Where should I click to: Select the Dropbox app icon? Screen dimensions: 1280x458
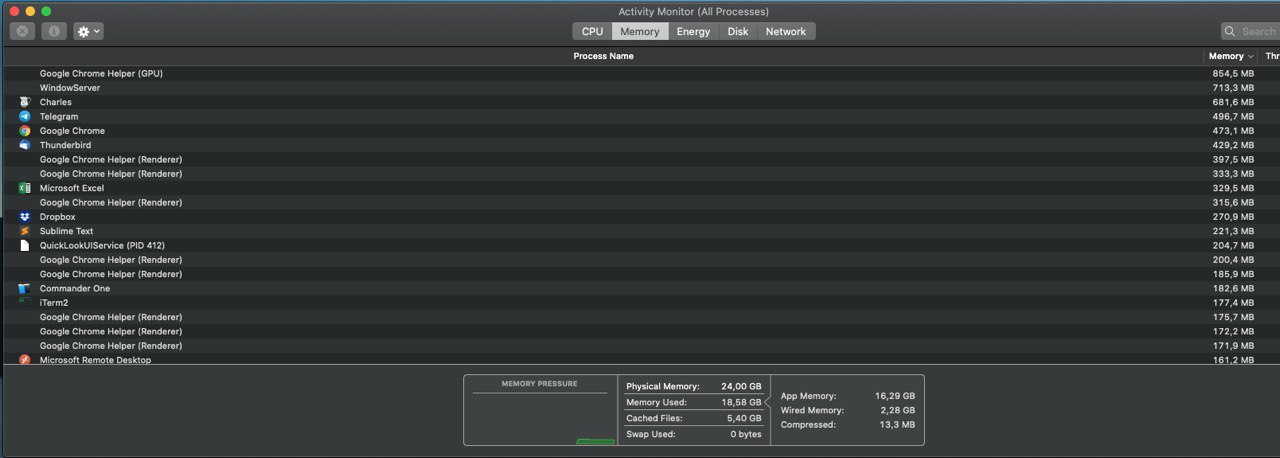[24, 217]
